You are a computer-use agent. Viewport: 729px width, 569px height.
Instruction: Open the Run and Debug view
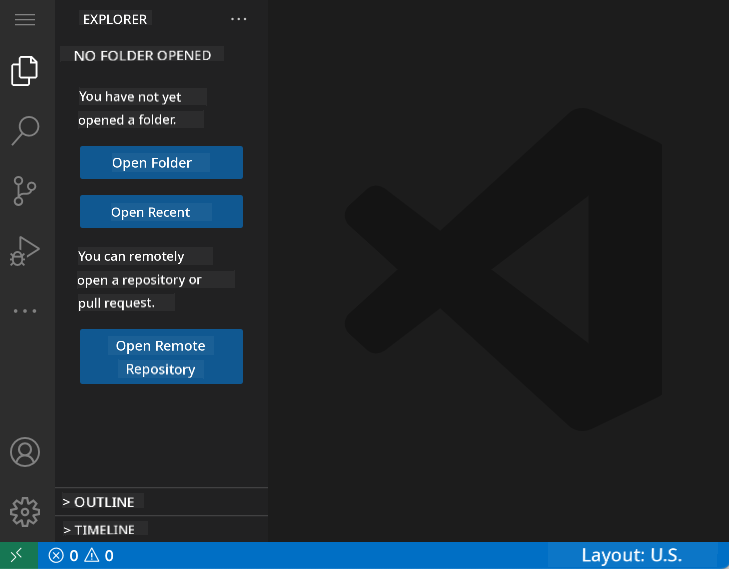pos(25,250)
